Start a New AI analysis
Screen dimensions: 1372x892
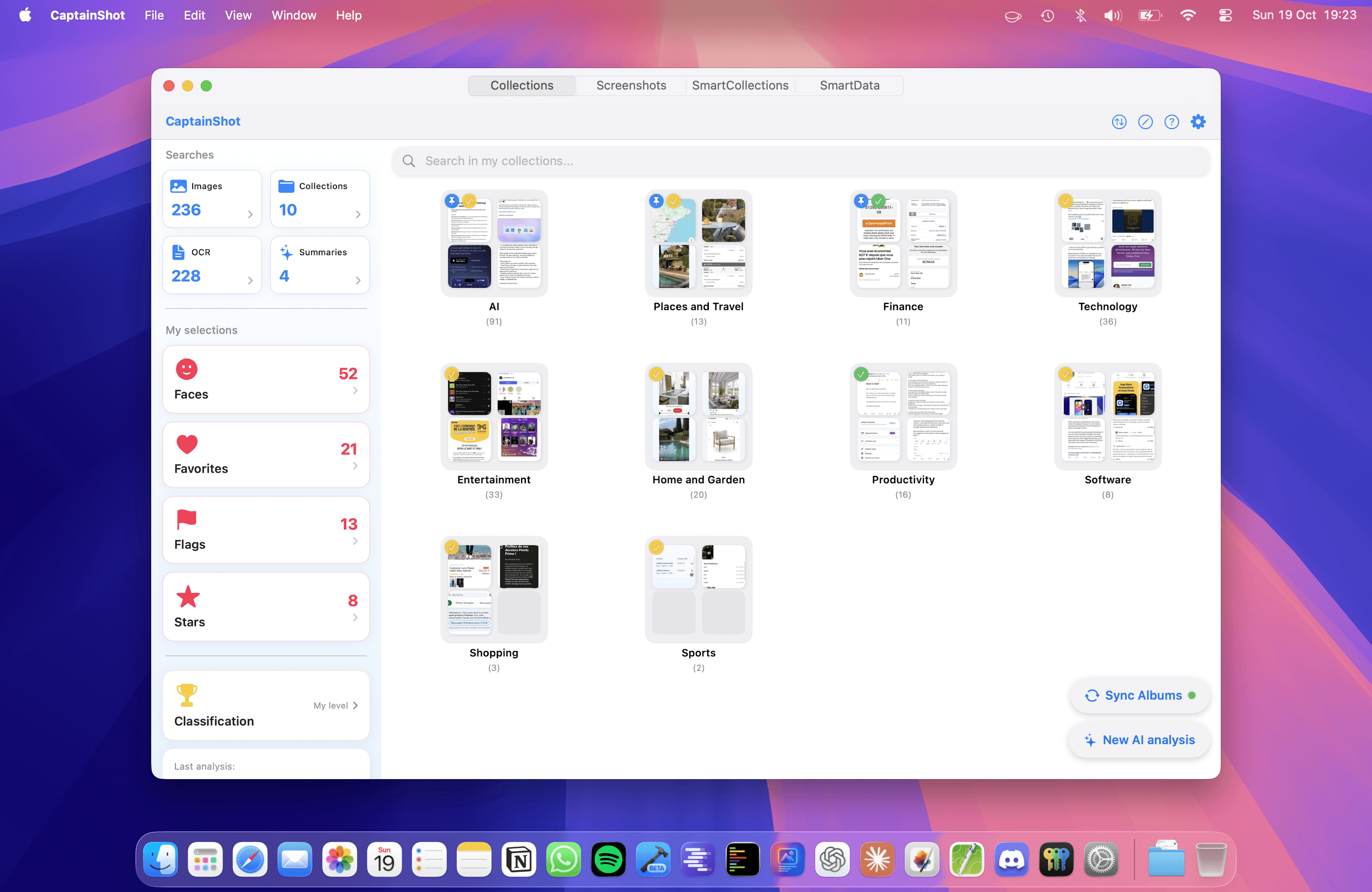pos(1140,740)
